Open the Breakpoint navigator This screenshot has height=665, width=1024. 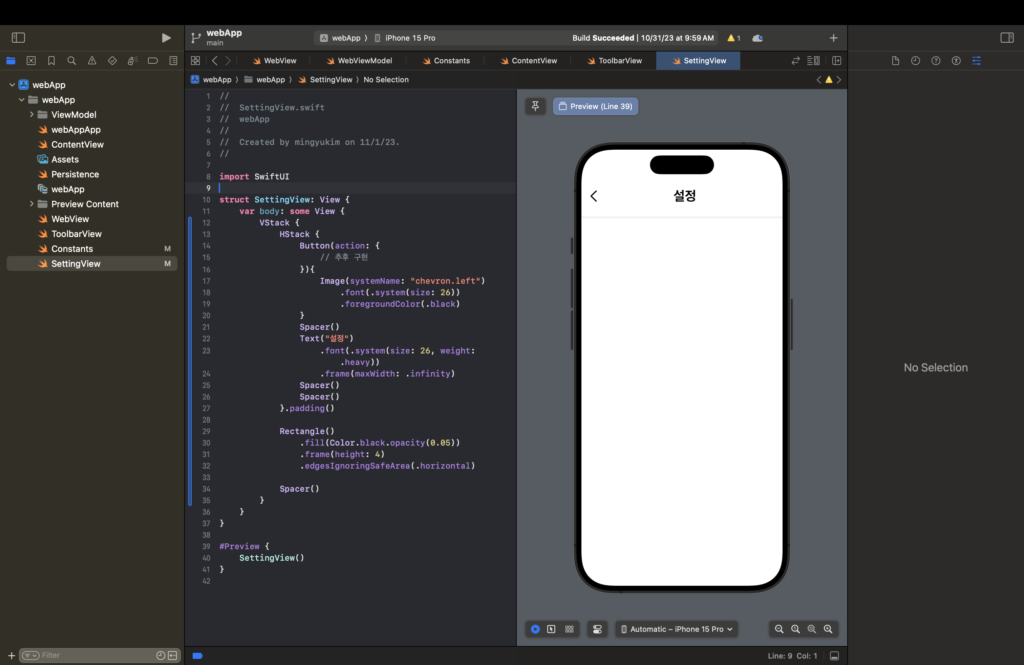153,61
